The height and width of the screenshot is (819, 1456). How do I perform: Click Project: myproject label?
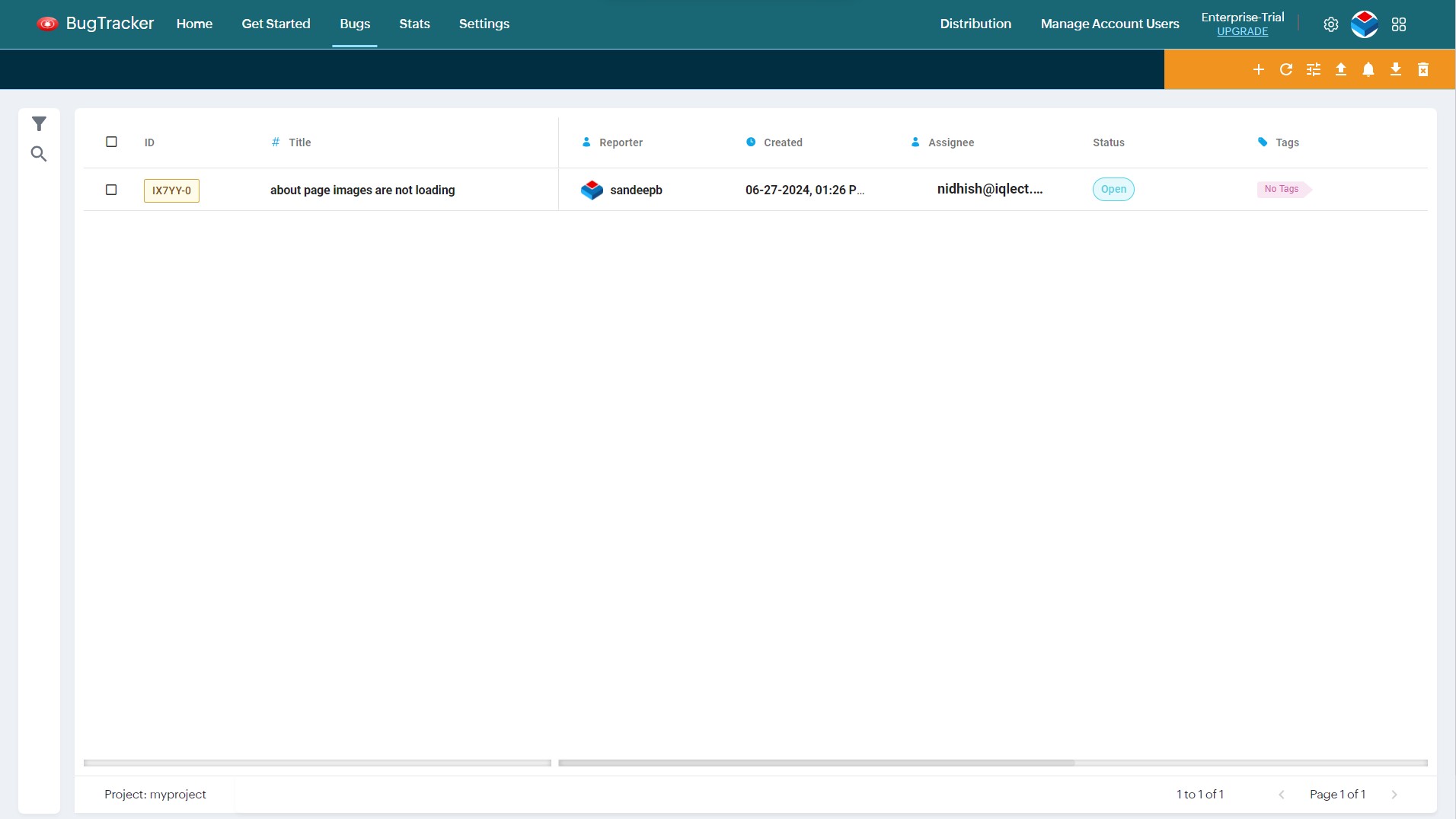tap(155, 794)
